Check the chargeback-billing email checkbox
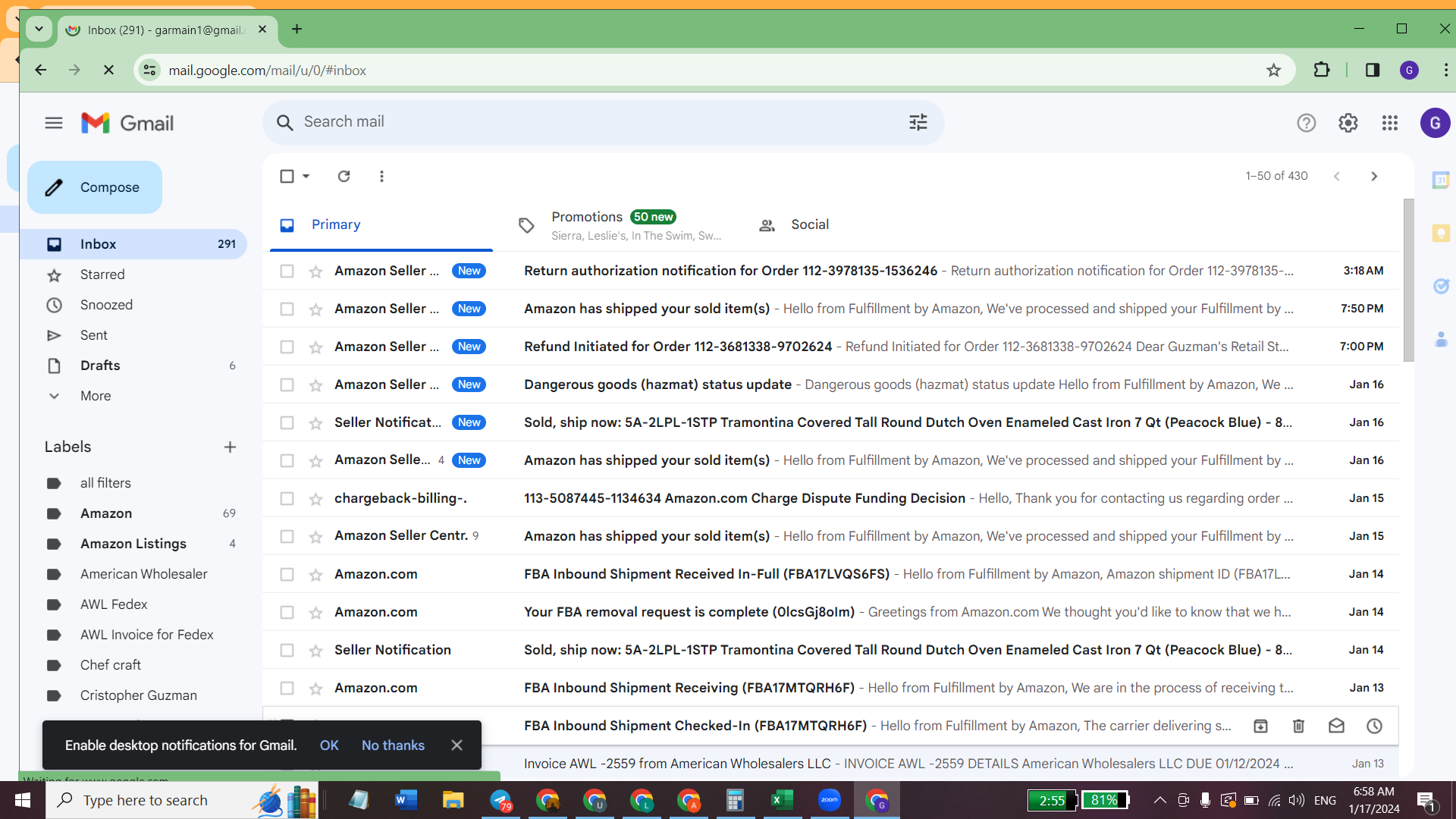This screenshot has width=1456, height=819. tap(287, 498)
